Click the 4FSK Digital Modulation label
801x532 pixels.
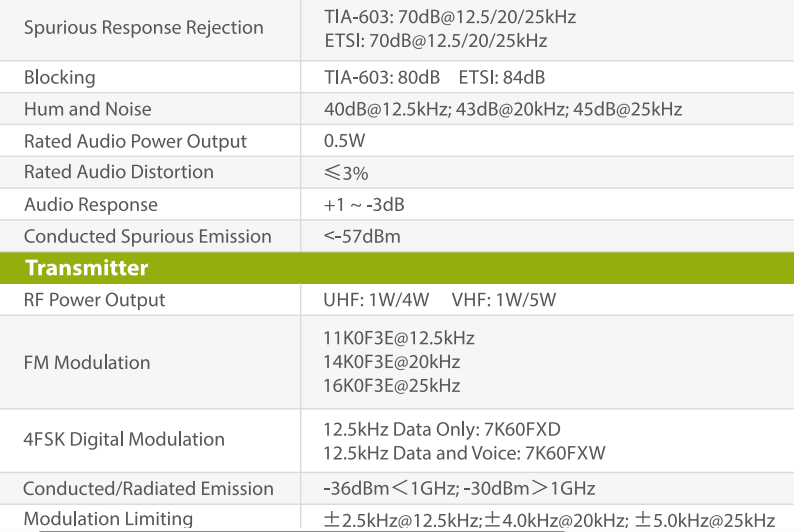coord(124,440)
